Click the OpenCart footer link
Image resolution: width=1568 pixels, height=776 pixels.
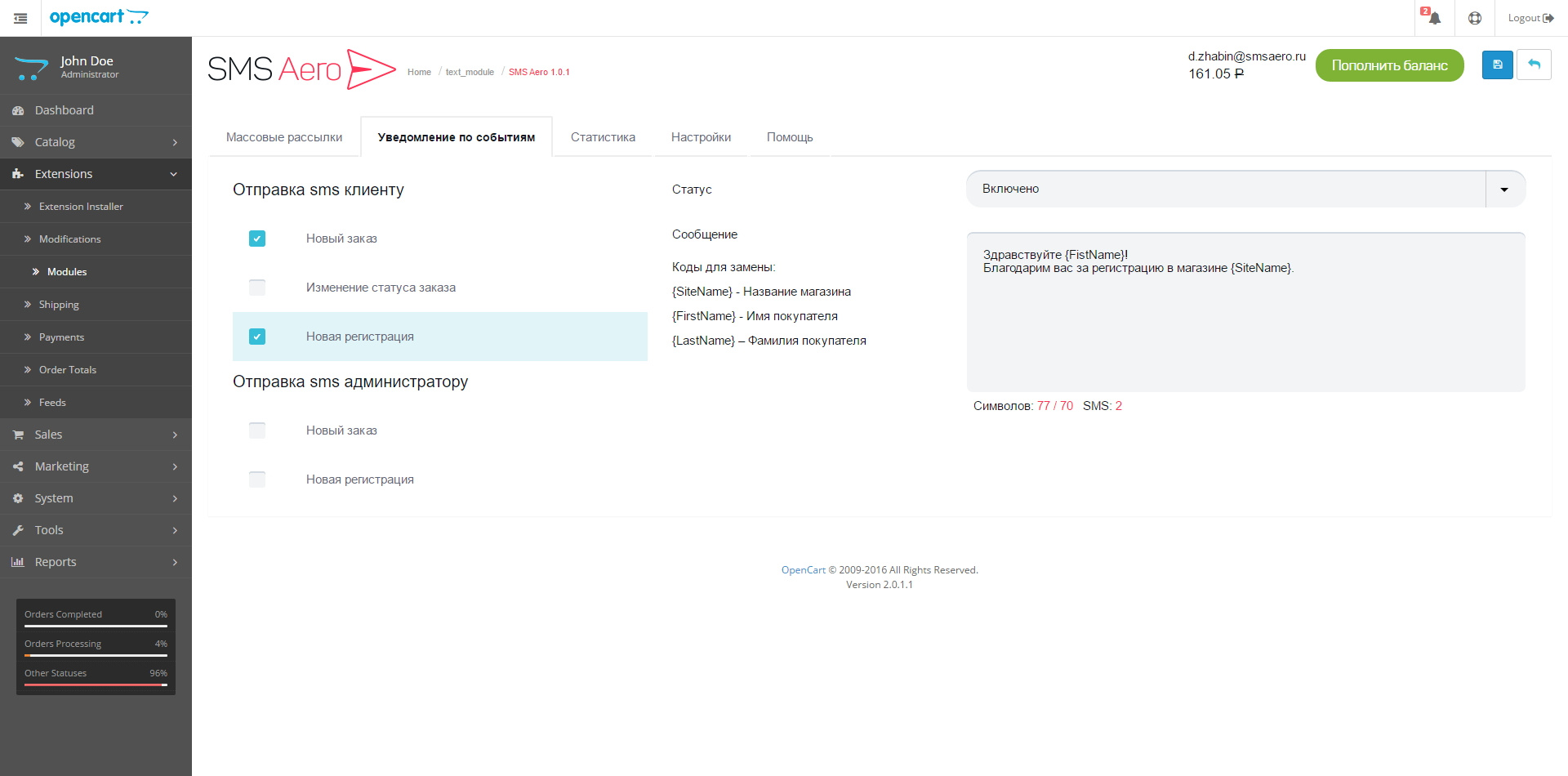click(803, 570)
